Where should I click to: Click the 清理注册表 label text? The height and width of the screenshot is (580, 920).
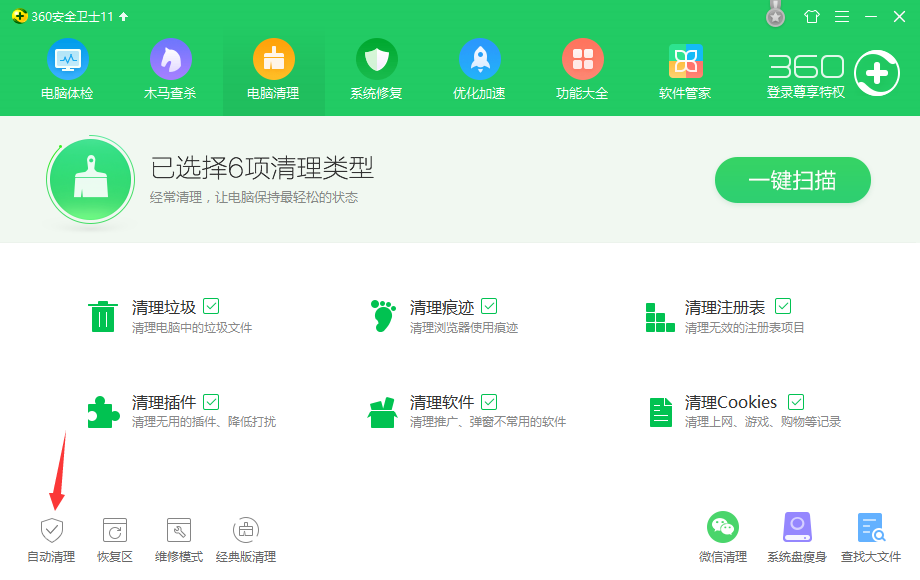point(725,307)
